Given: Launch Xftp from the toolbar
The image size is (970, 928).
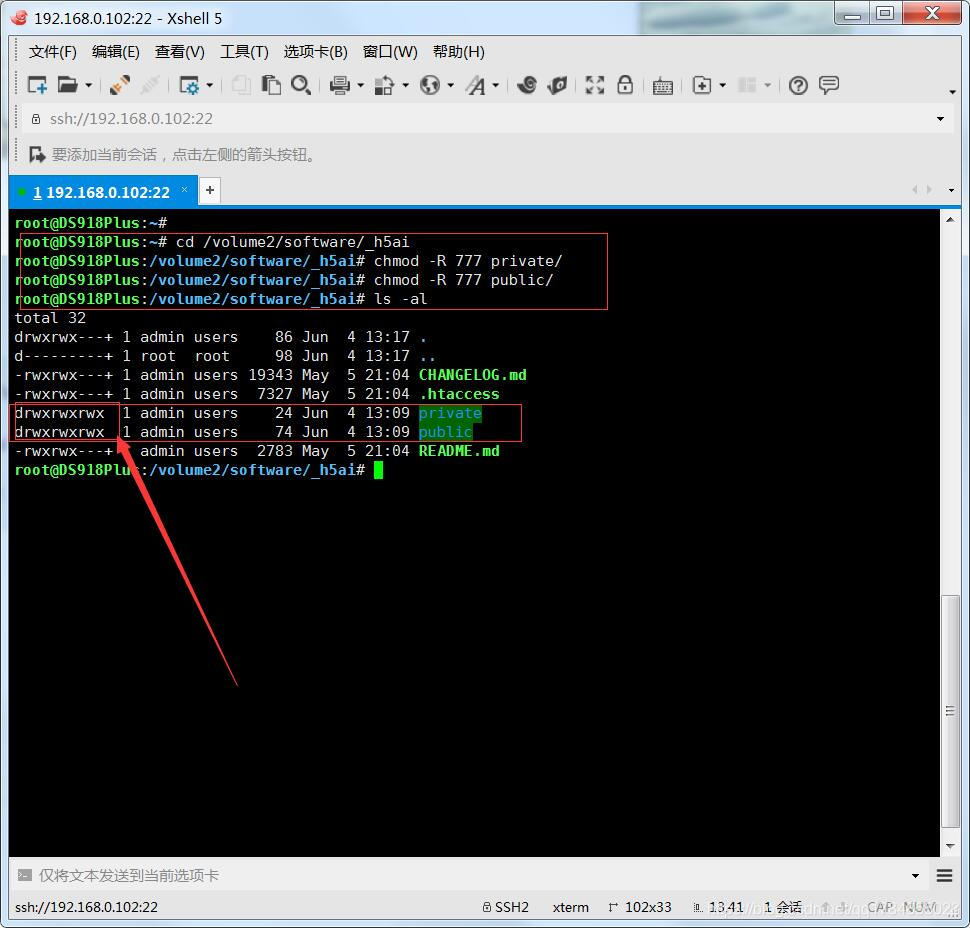Looking at the screenshot, I should [x=558, y=85].
